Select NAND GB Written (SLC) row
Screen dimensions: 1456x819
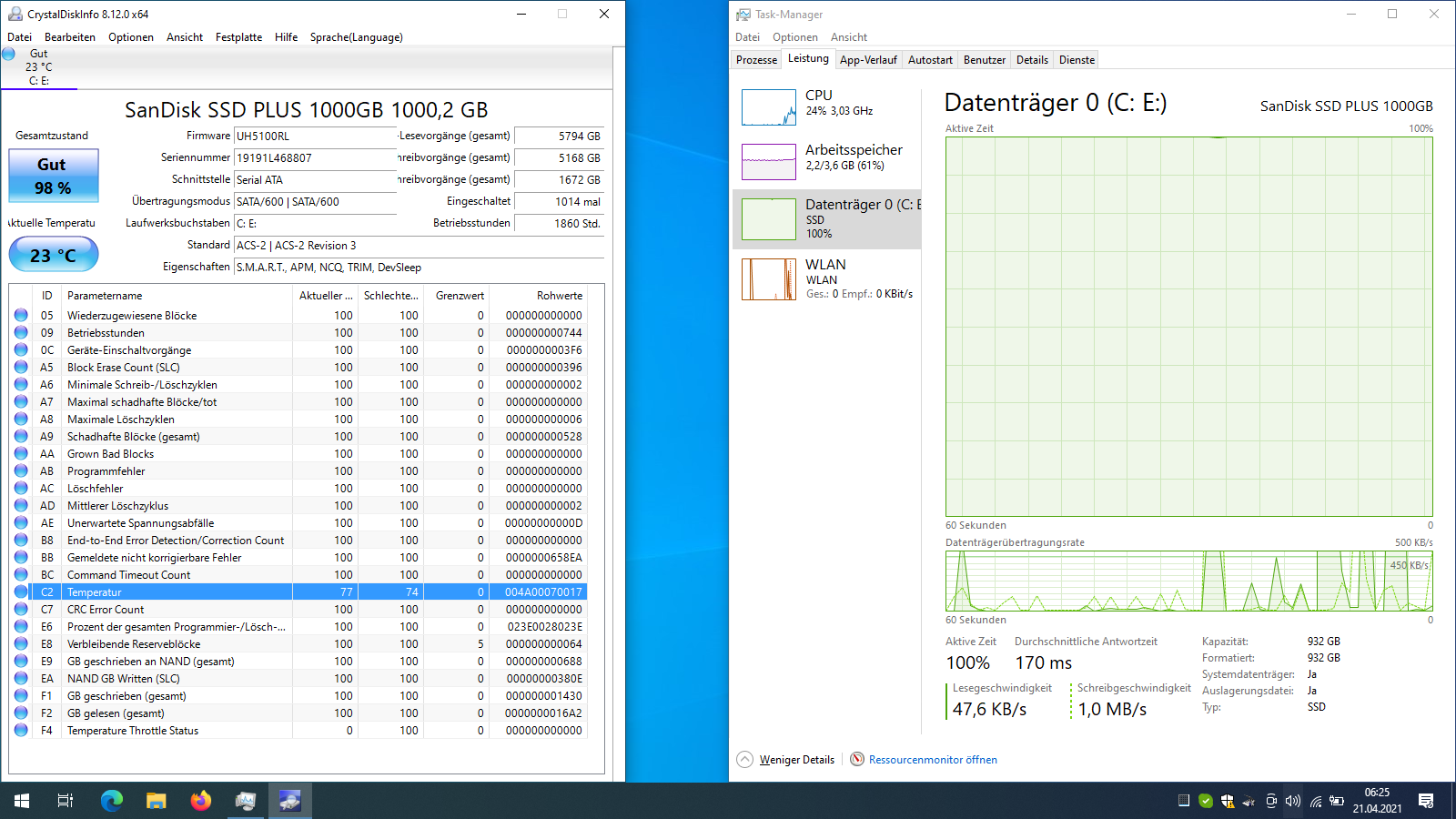tap(298, 678)
